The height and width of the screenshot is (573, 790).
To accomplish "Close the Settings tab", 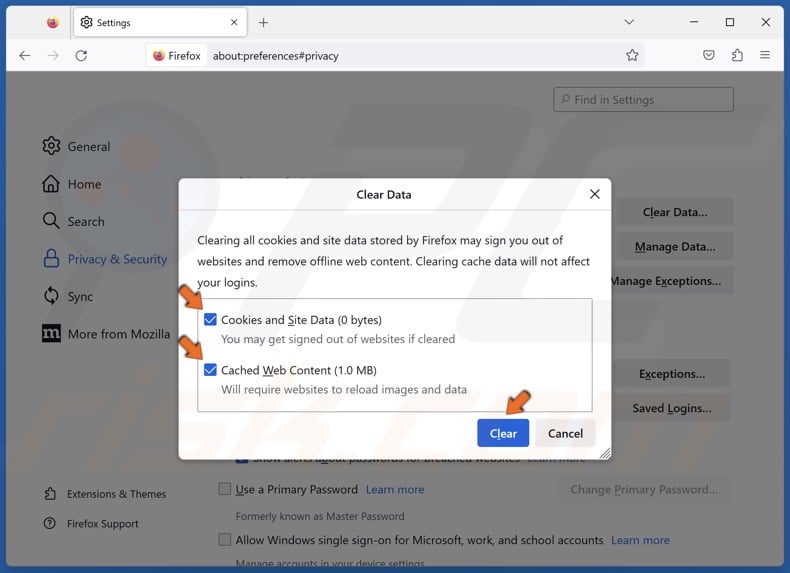I will coord(234,22).
